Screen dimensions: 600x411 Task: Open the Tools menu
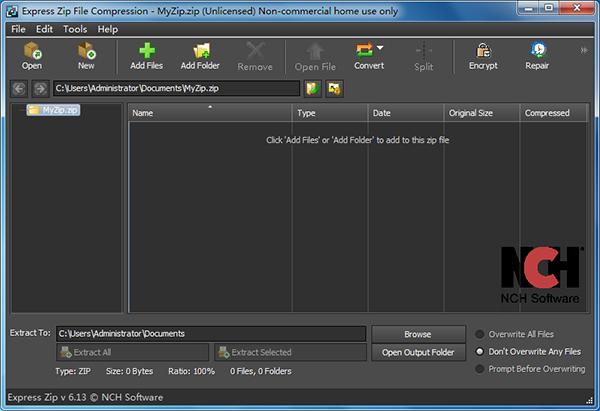[75, 29]
